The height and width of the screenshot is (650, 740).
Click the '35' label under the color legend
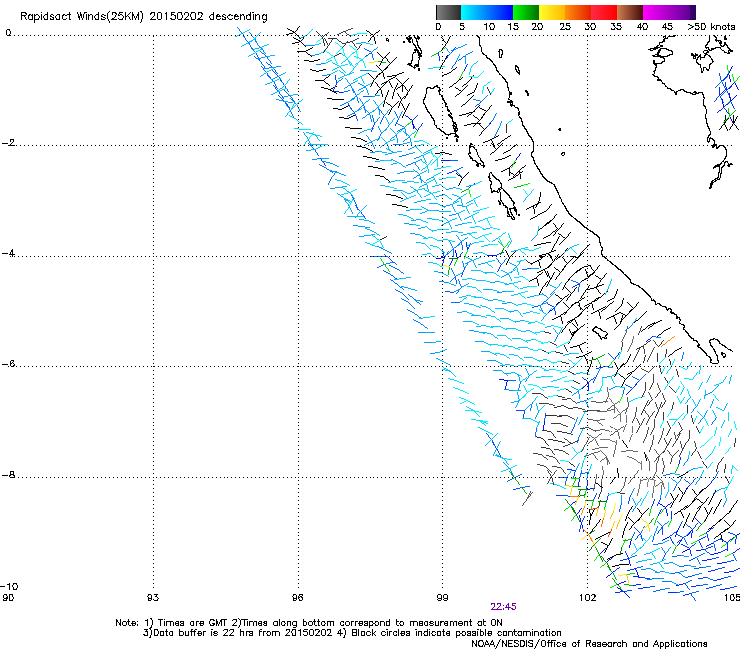click(616, 26)
